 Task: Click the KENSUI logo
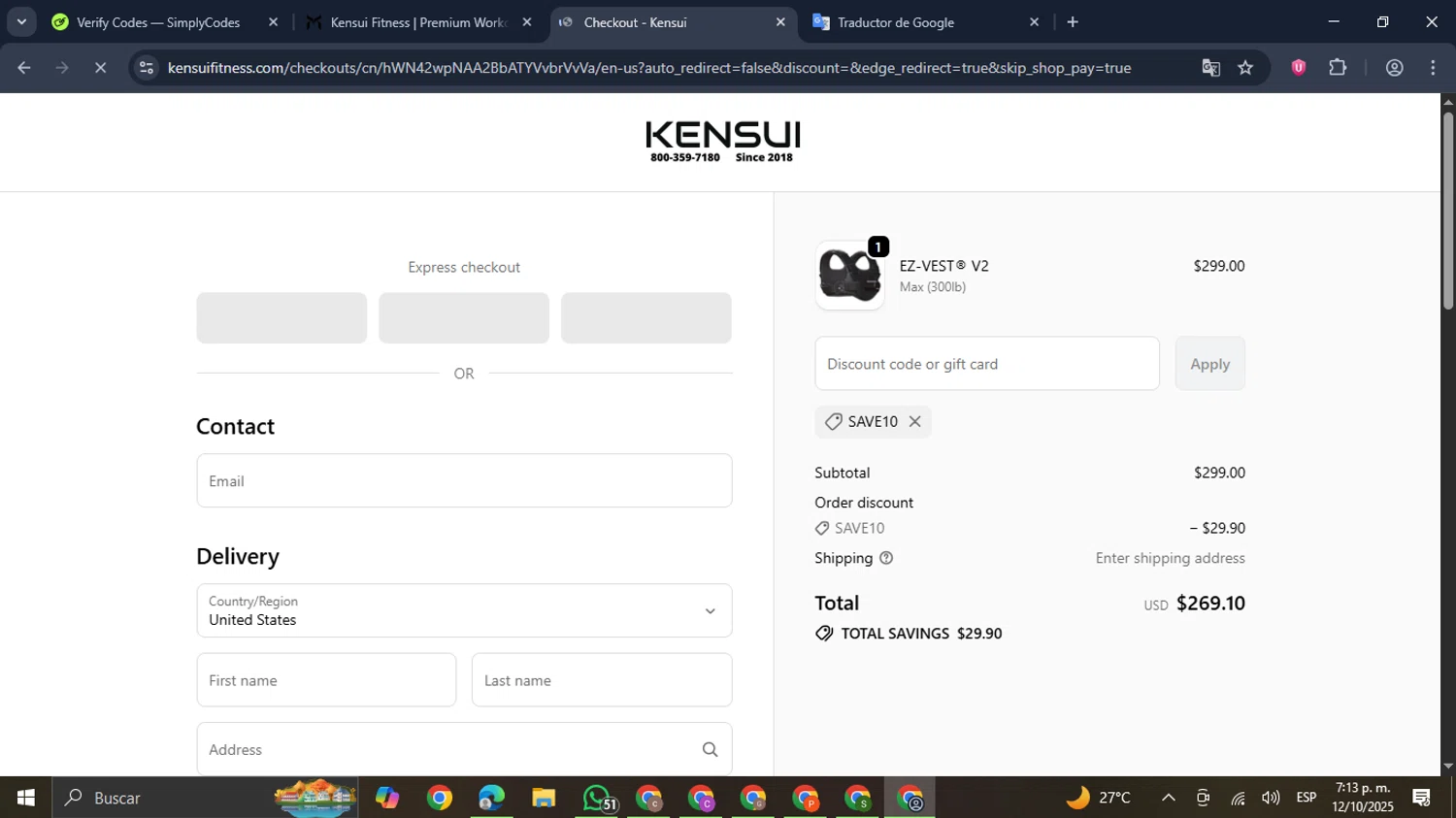click(722, 142)
